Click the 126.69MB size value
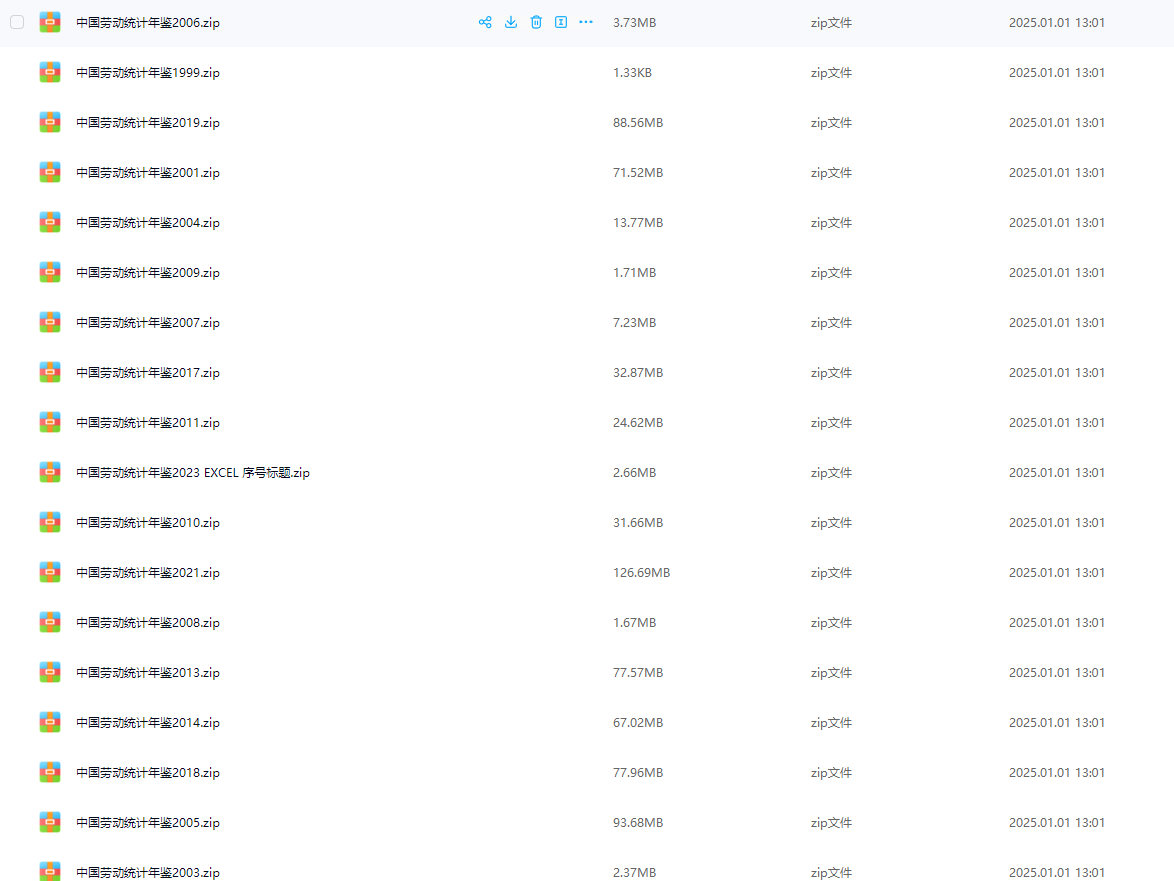 point(642,573)
